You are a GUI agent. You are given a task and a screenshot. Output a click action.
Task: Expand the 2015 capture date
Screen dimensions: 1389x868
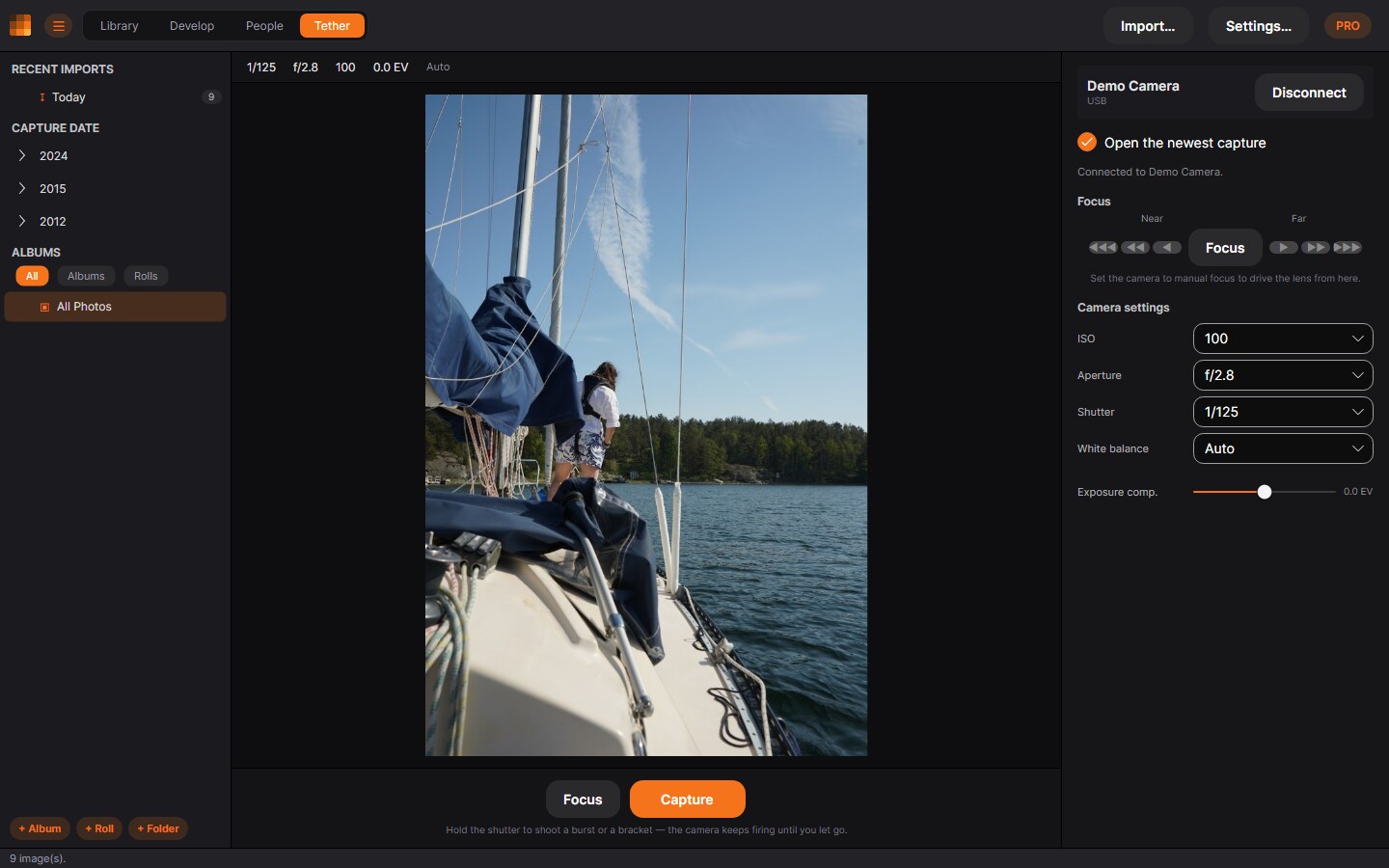point(22,188)
